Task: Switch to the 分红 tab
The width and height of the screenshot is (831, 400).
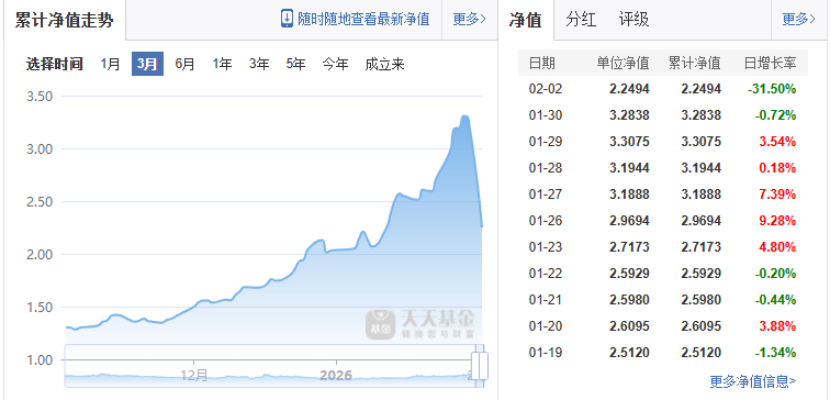Action: coord(580,19)
